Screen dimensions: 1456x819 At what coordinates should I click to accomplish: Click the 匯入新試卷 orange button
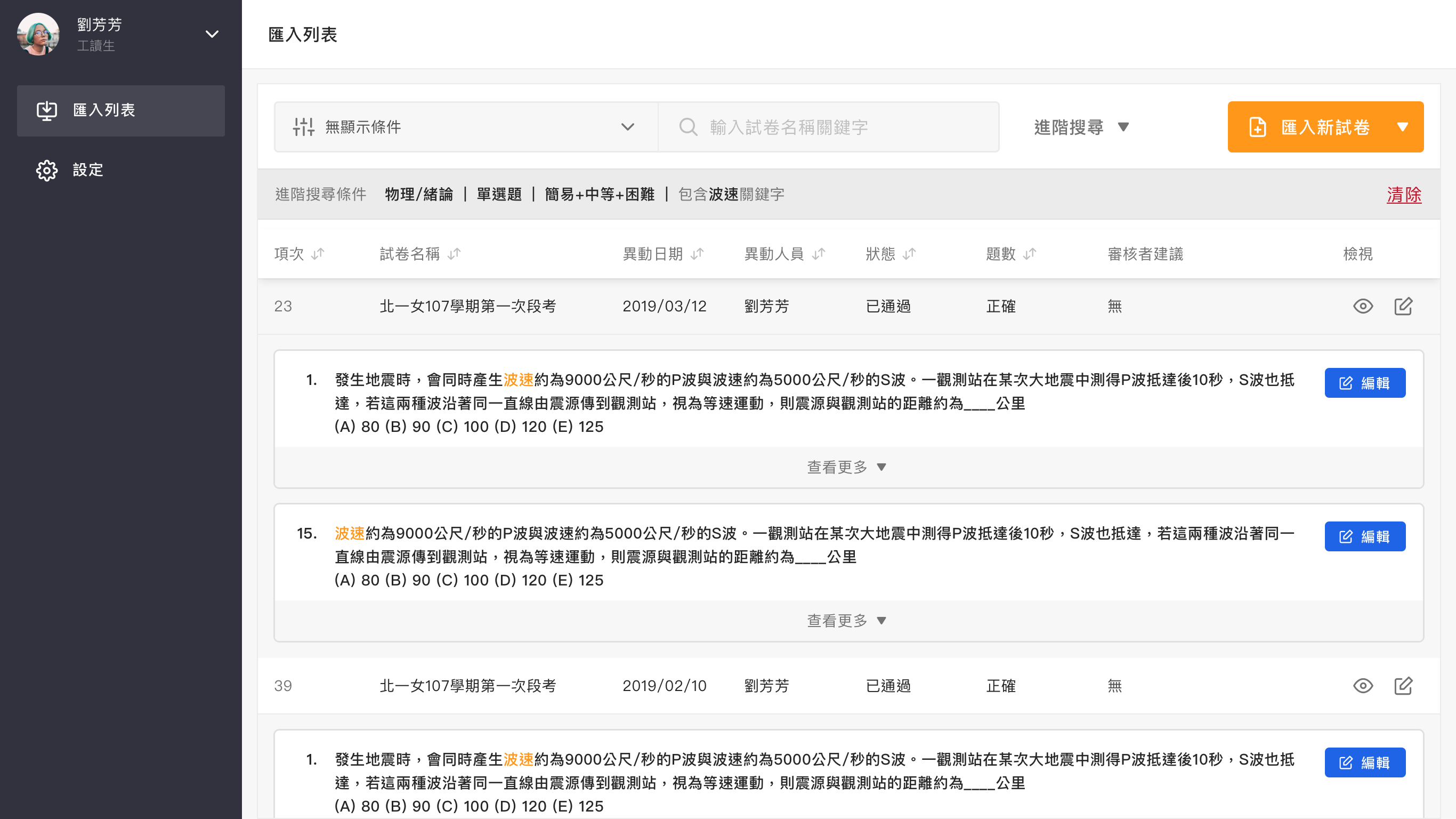pos(1325,127)
